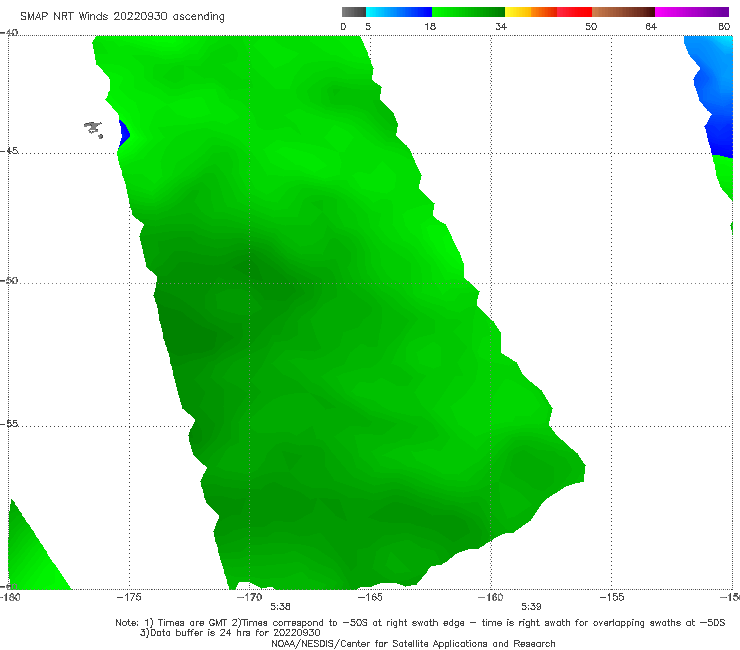Click the magenta segment of the color scale
This screenshot has height=650, width=740.
pyautogui.click(x=692, y=12)
